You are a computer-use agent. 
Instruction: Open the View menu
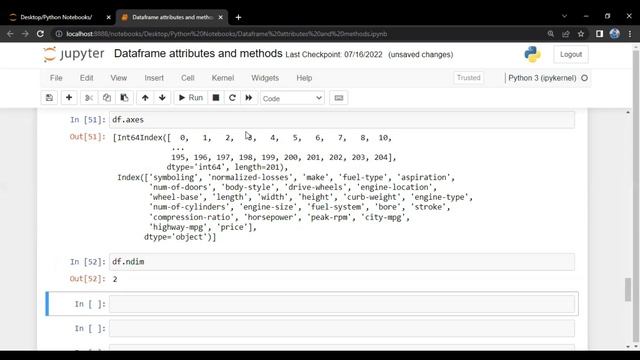119,78
